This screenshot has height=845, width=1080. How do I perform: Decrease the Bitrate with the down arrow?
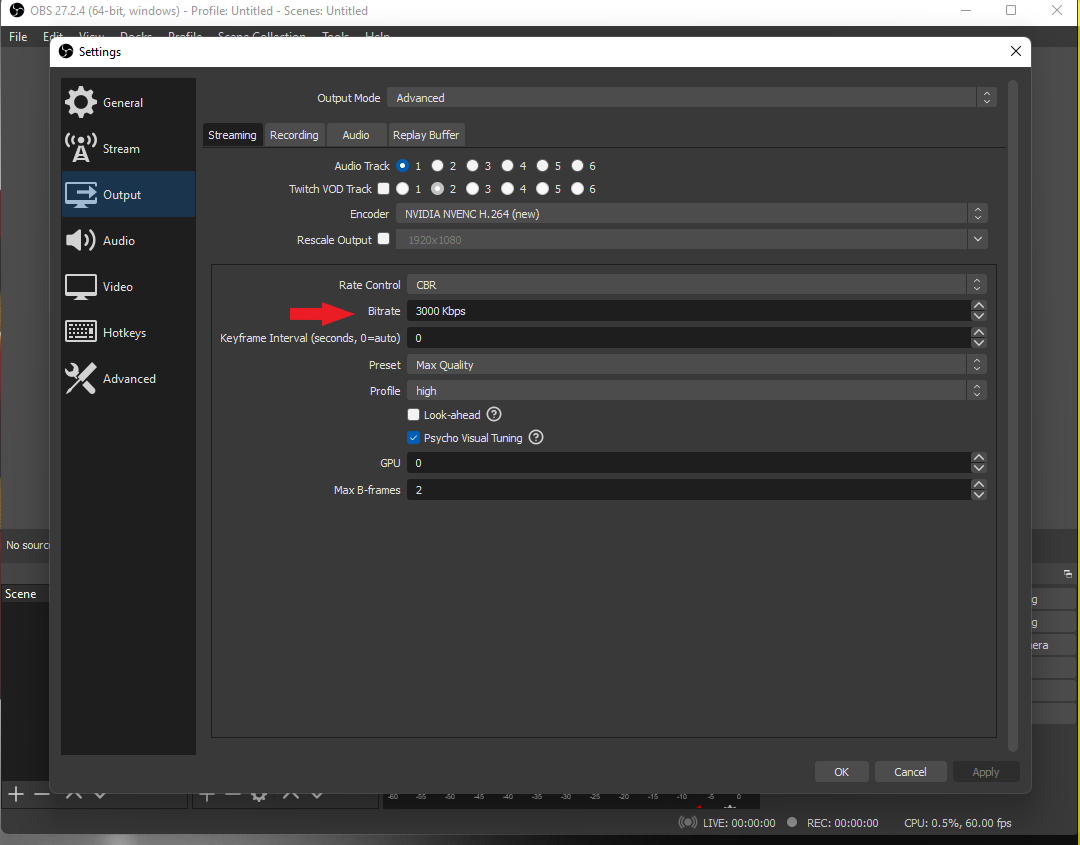coord(979,316)
